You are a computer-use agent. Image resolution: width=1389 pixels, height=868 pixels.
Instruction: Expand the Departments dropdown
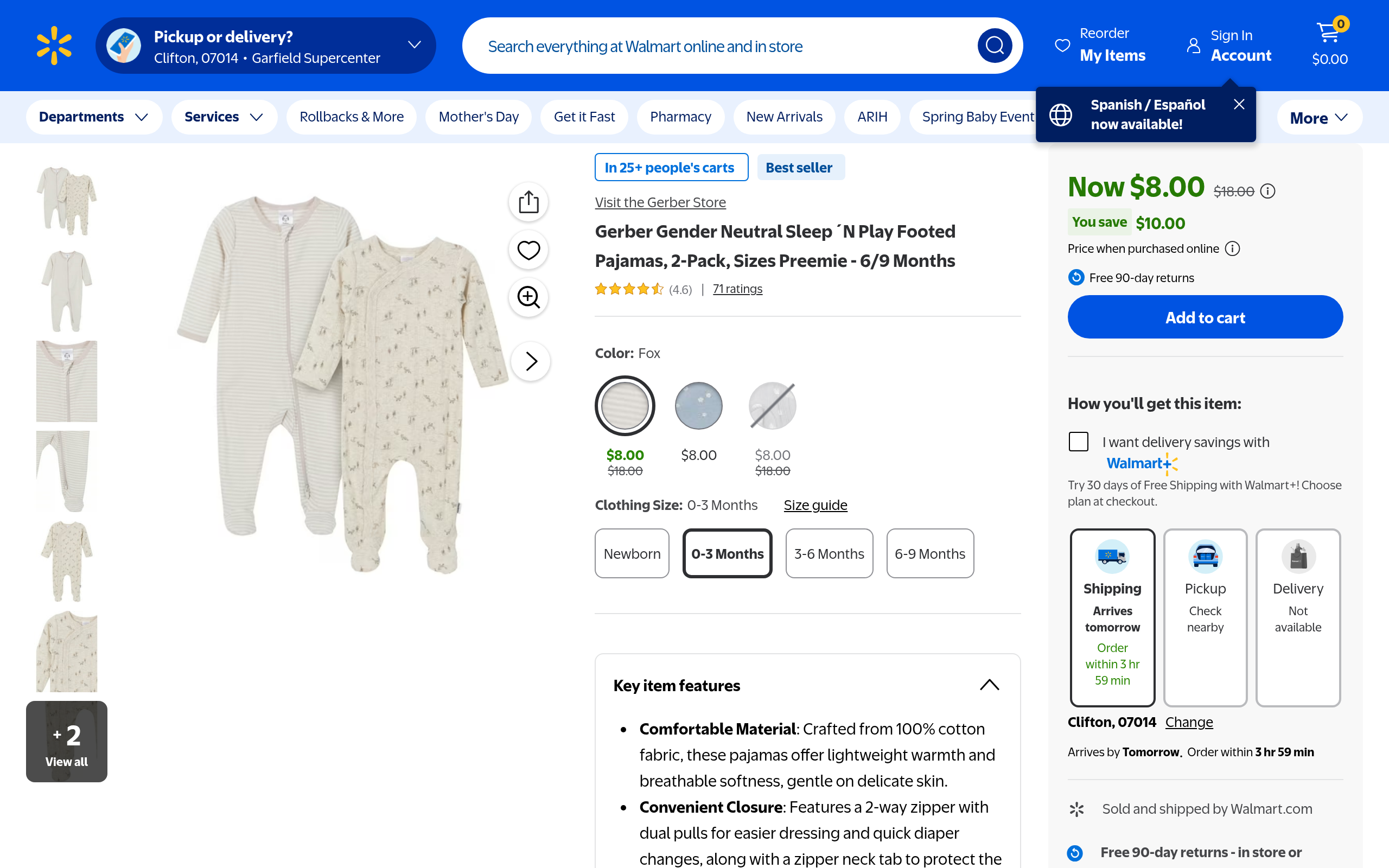93,117
